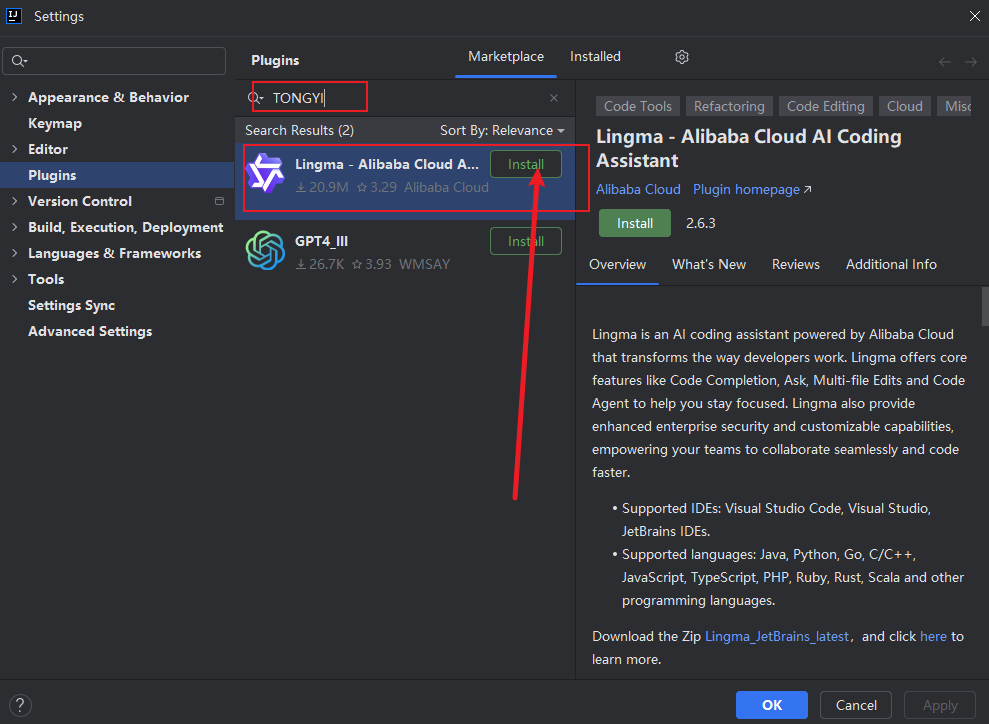Expand the Editor settings node
The height and width of the screenshot is (724, 989).
click(15, 149)
